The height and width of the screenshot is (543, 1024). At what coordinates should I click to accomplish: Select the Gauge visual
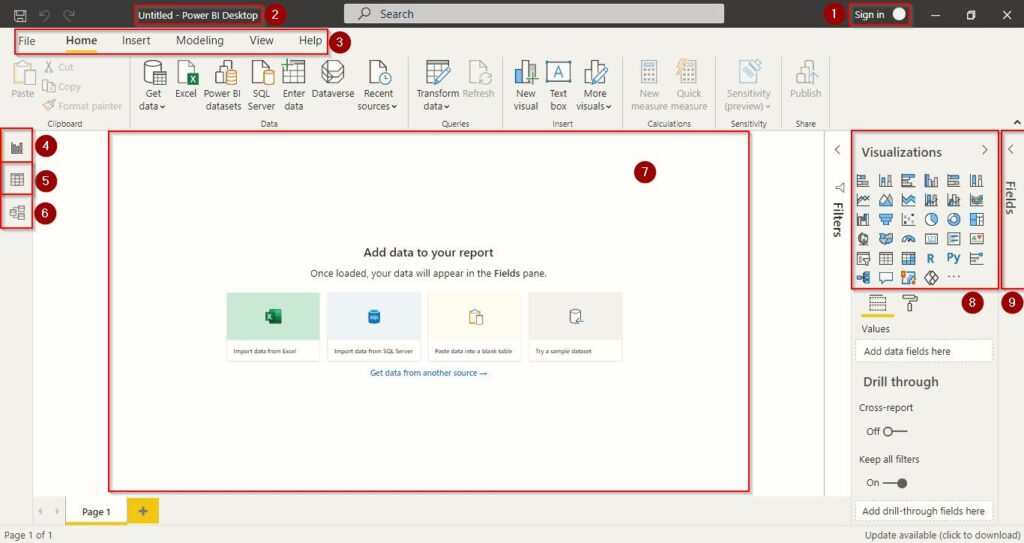(908, 239)
